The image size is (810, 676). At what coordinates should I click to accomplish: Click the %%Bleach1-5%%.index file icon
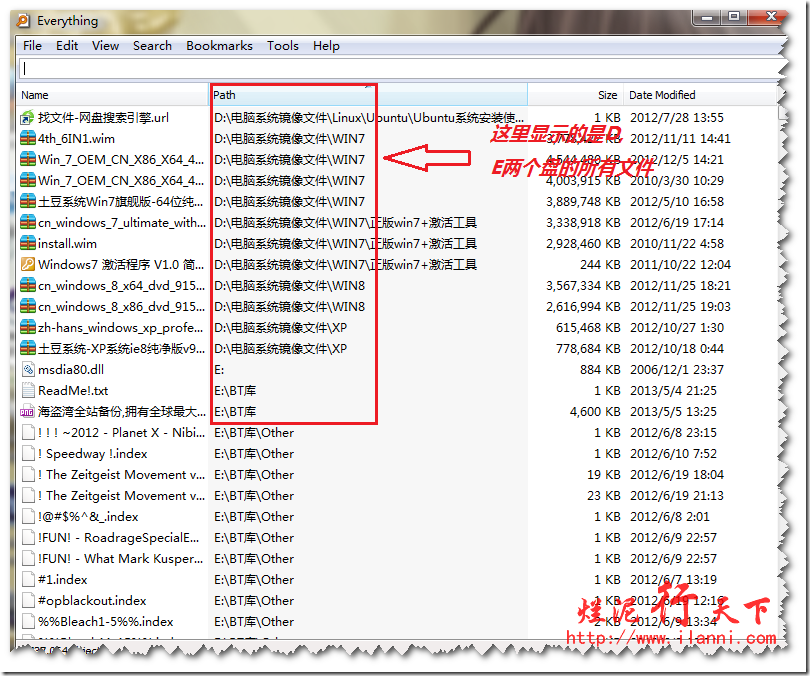[x=28, y=622]
